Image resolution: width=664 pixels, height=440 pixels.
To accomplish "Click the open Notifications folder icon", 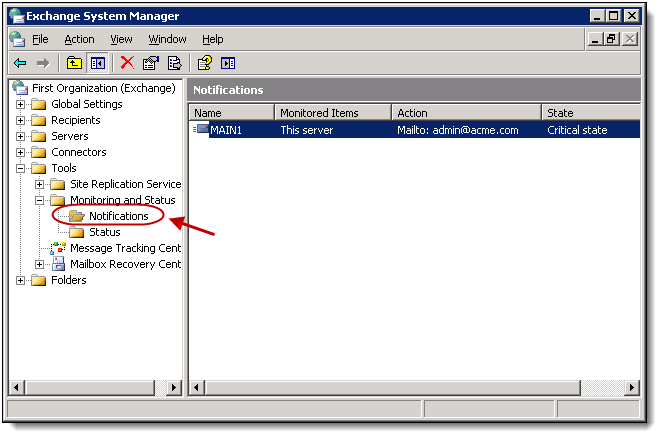I will pyautogui.click(x=77, y=216).
